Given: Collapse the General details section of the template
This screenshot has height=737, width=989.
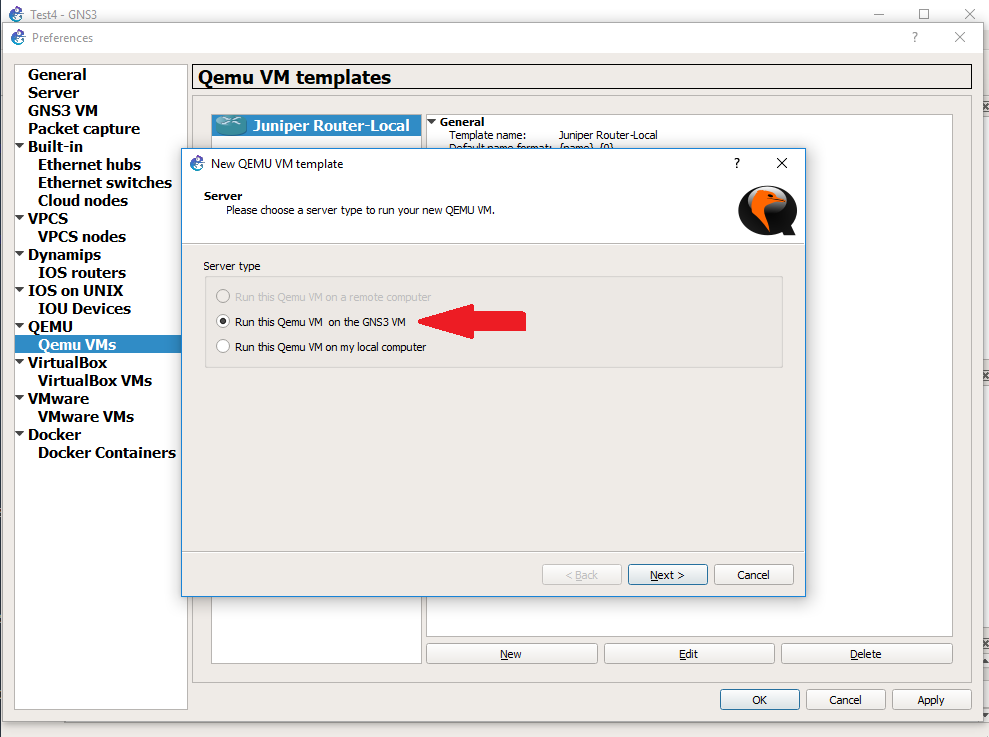Looking at the screenshot, I should [432, 121].
